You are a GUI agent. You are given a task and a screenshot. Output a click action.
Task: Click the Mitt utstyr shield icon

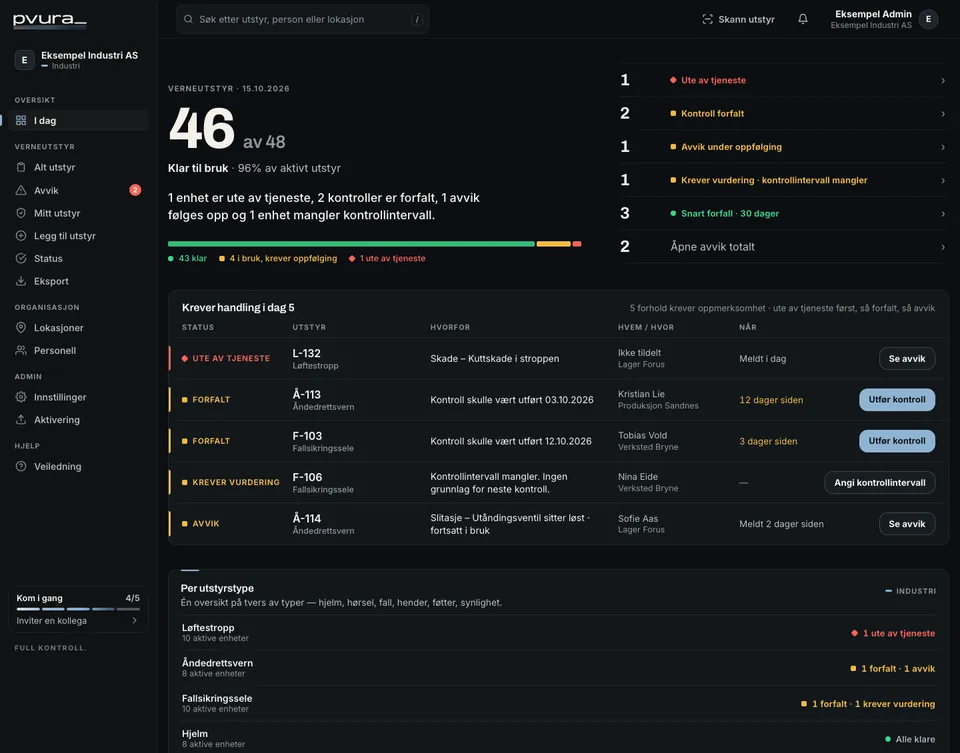coord(21,213)
